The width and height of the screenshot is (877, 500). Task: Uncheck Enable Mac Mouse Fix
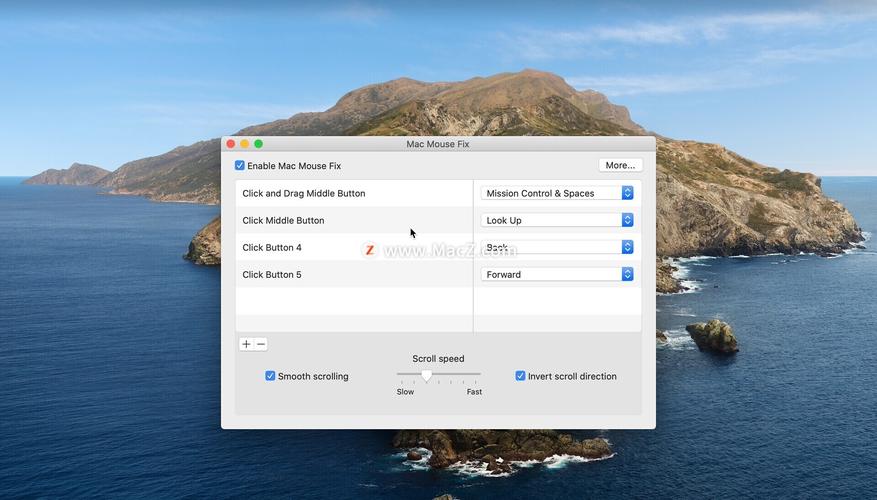[x=240, y=166]
